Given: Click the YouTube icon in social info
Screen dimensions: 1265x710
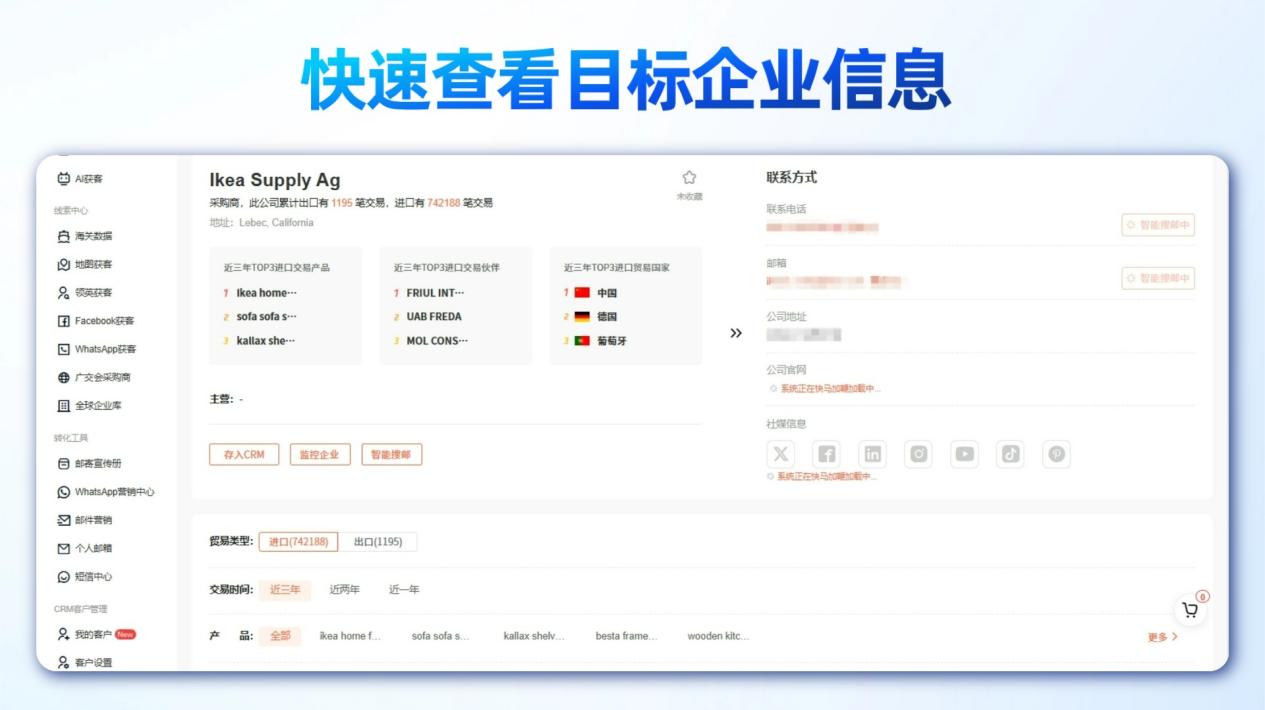Looking at the screenshot, I should coord(963,453).
